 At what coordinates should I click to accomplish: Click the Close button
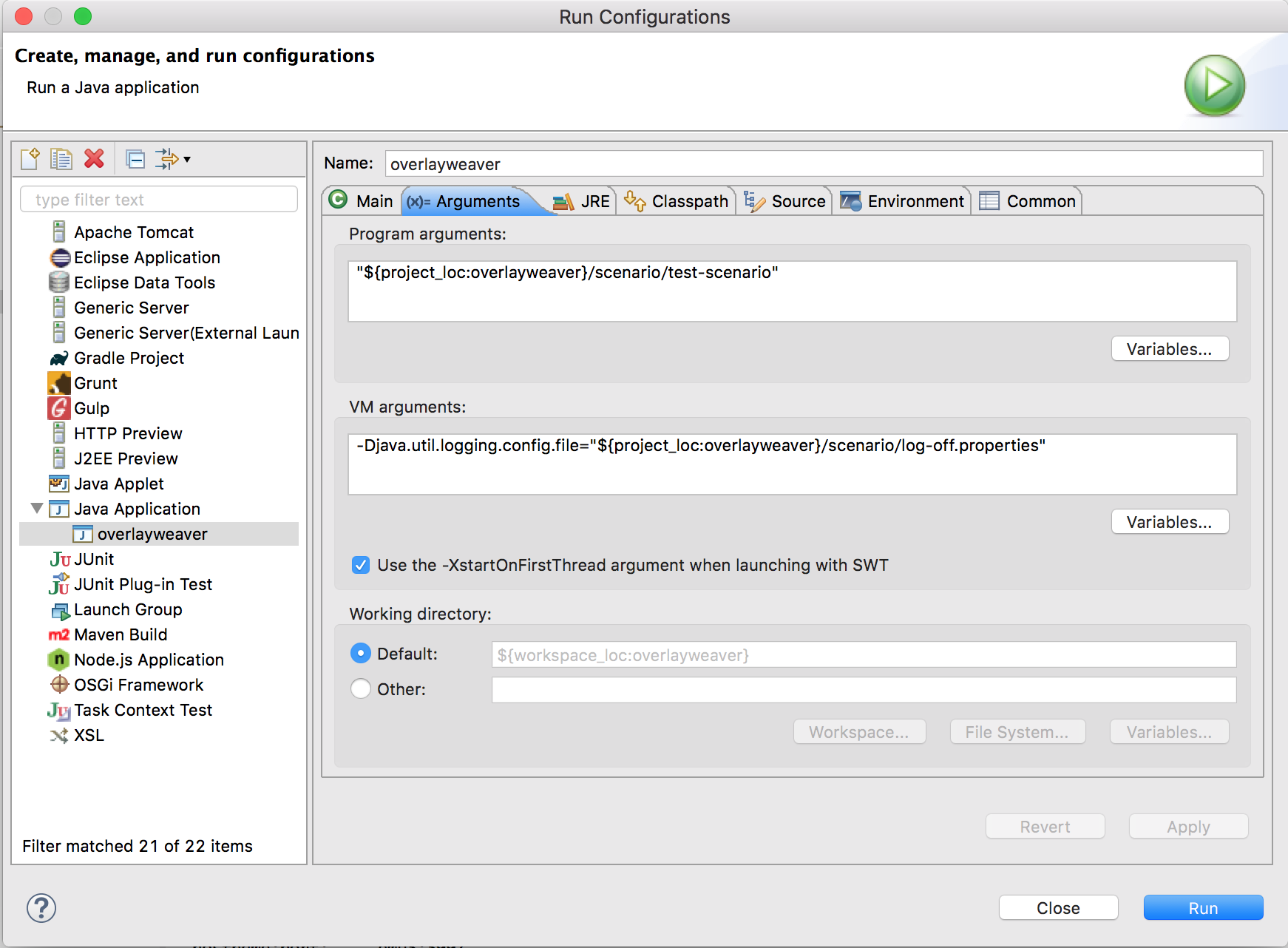[x=1059, y=908]
